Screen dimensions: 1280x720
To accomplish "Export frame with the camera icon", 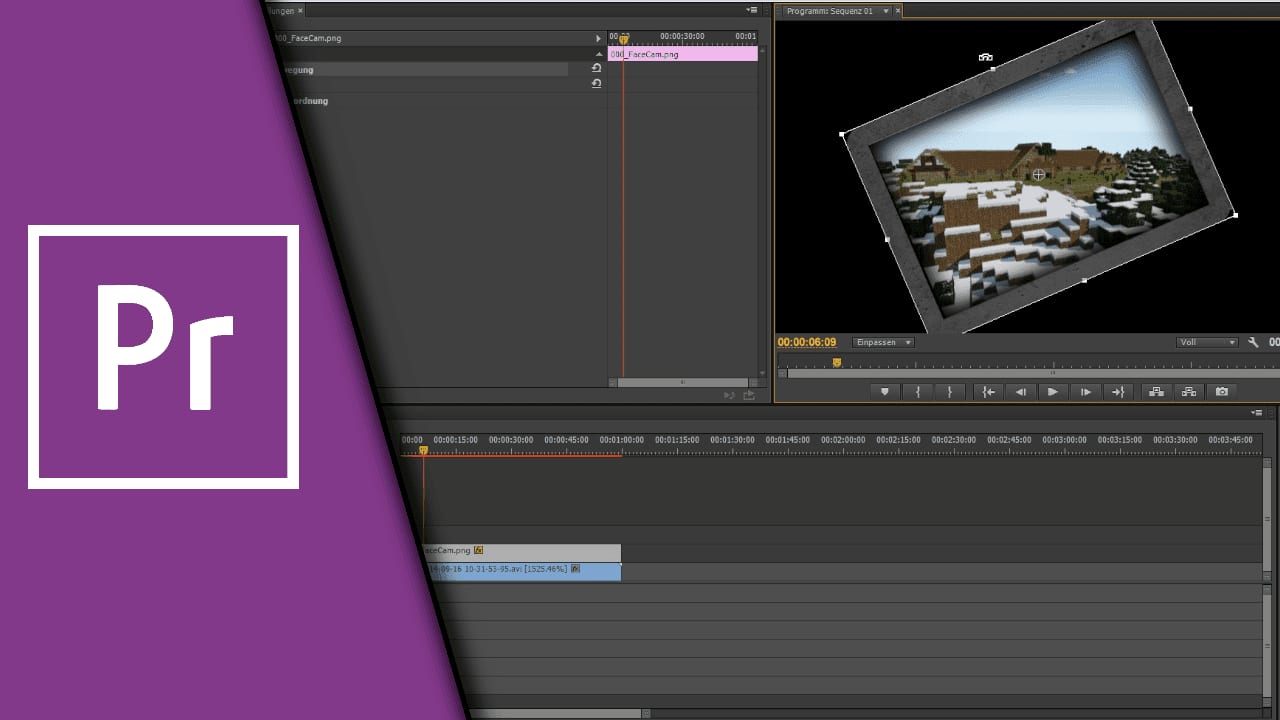I will point(1222,392).
